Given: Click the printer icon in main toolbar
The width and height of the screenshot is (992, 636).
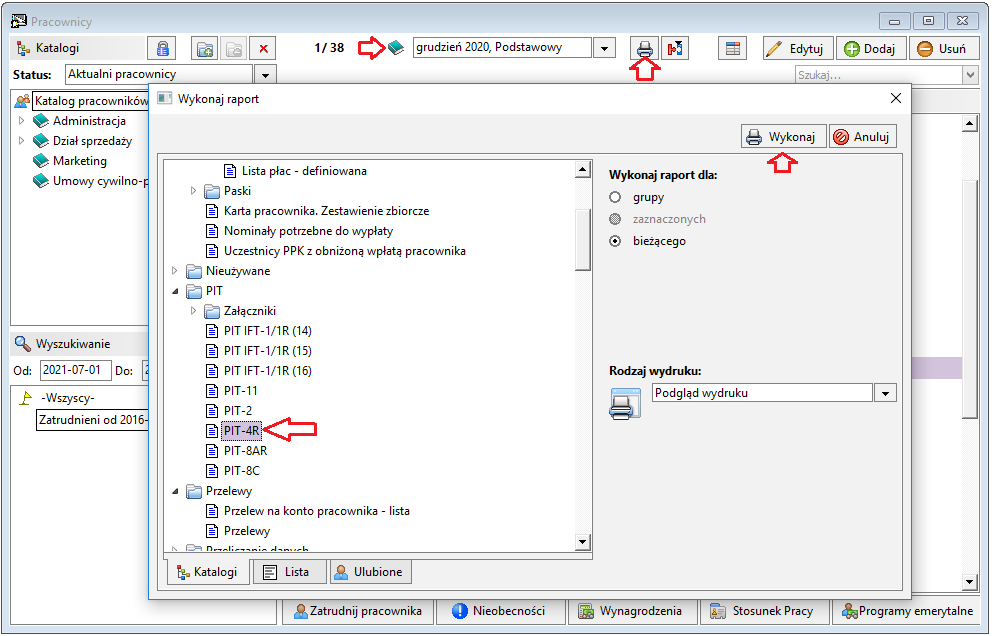Looking at the screenshot, I should (645, 49).
